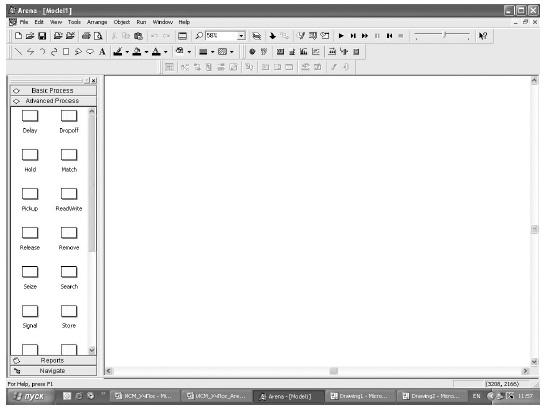This screenshot has height=413, width=548.
Task: Click the magnifier zoom icon
Action: (x=199, y=36)
